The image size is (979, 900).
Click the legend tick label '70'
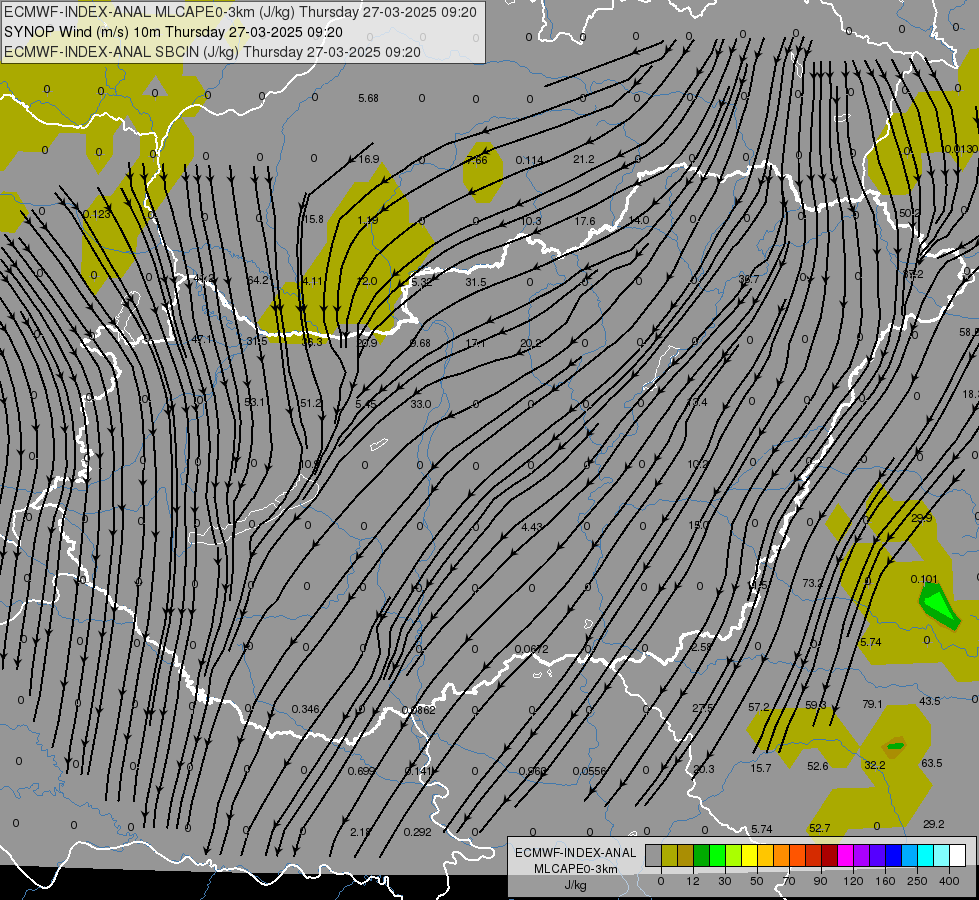(789, 881)
